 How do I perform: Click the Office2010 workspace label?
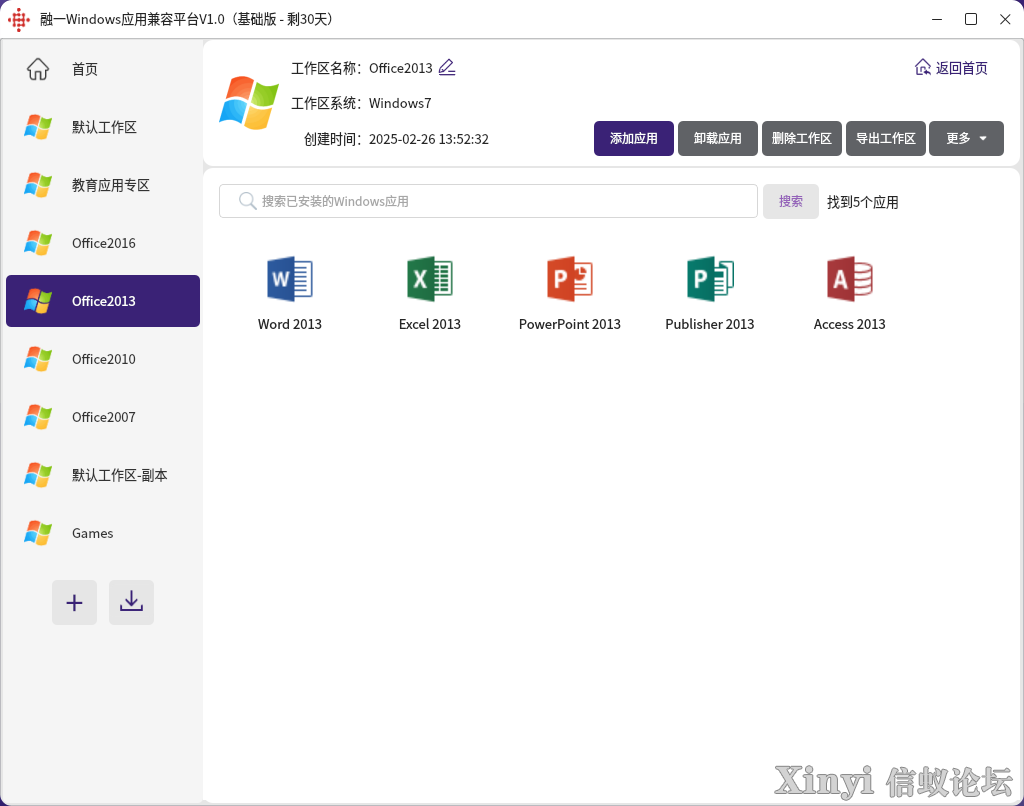click(104, 359)
